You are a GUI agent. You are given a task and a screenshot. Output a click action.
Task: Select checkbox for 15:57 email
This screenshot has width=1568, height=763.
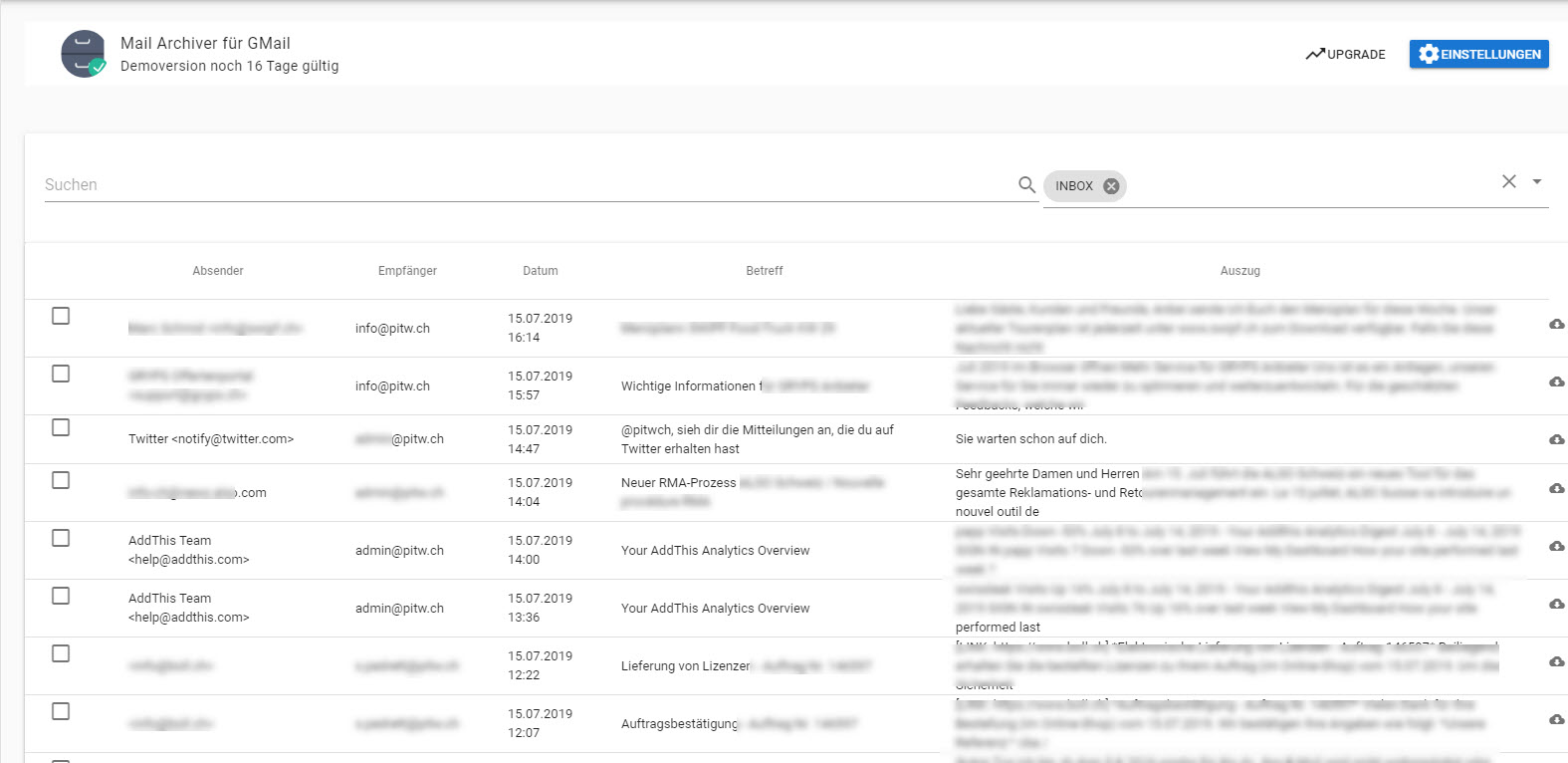point(61,374)
